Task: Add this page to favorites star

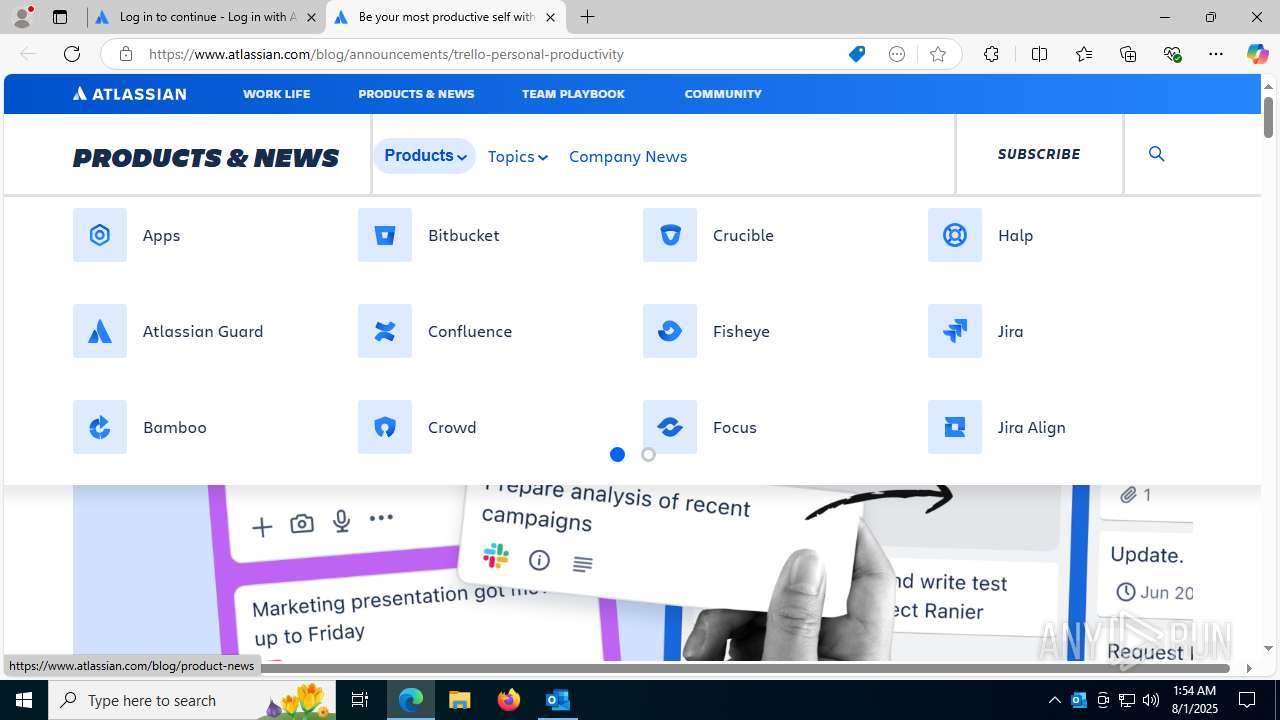Action: coord(938,54)
